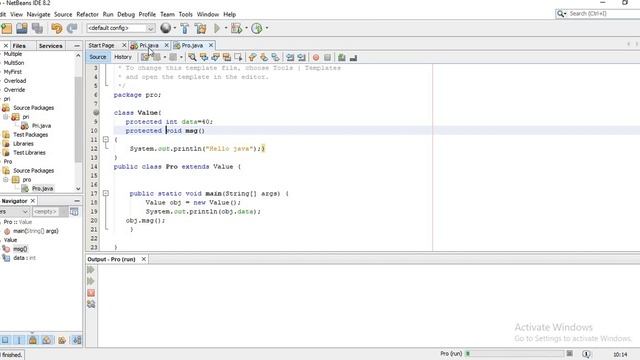Click the Open Project toolbar icon
This screenshot has height=360, width=640.
(22, 28)
